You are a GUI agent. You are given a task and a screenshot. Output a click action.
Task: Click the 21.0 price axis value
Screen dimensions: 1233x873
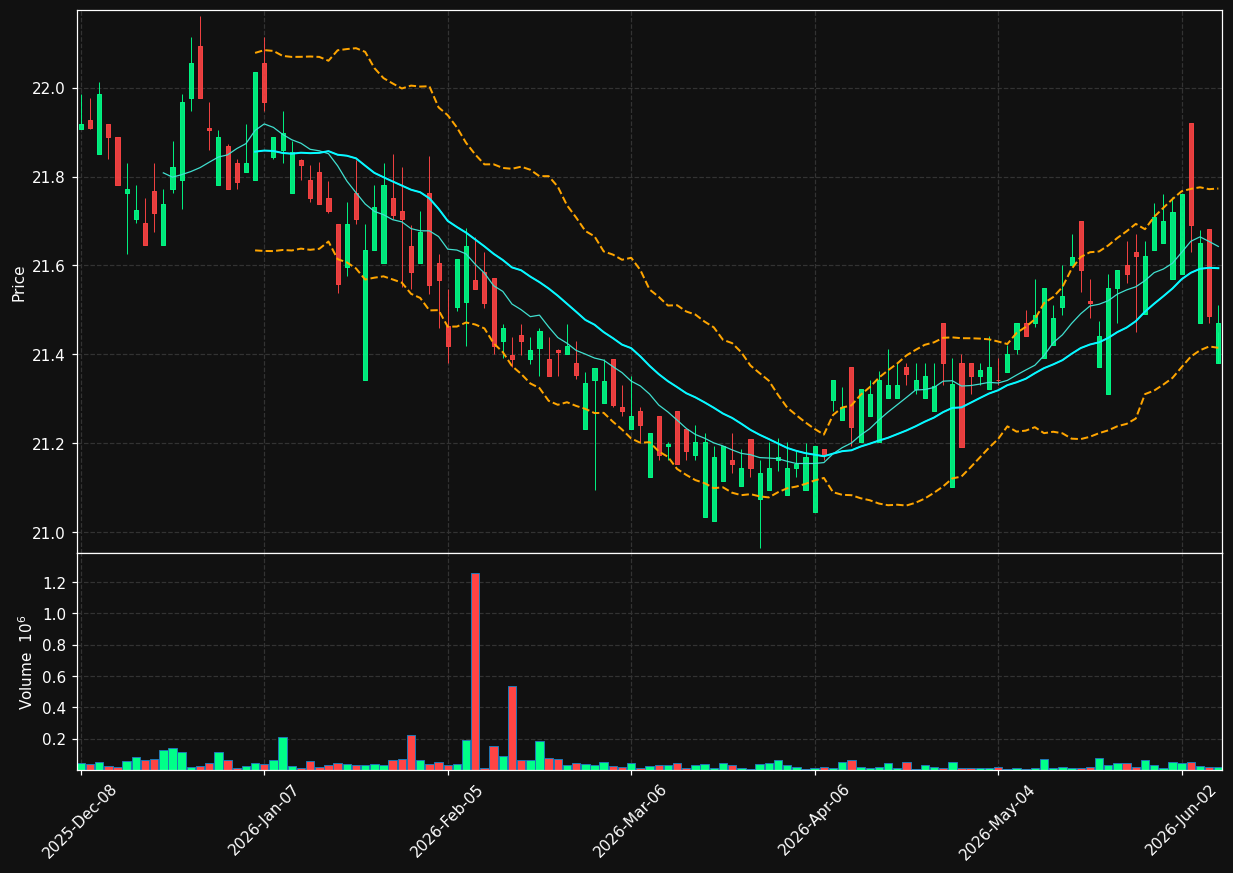pyautogui.click(x=48, y=533)
